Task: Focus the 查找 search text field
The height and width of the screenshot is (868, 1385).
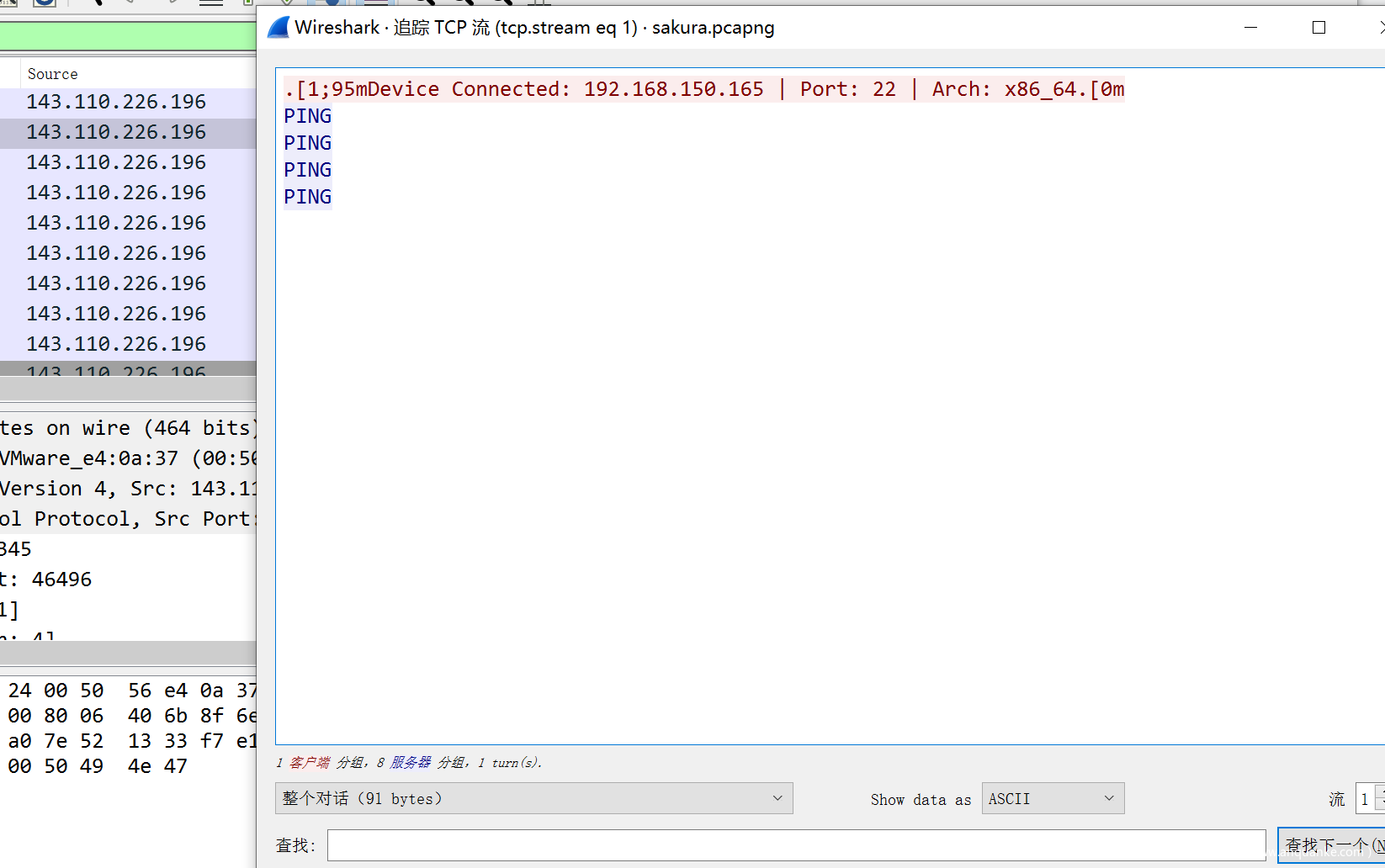Action: (x=795, y=844)
